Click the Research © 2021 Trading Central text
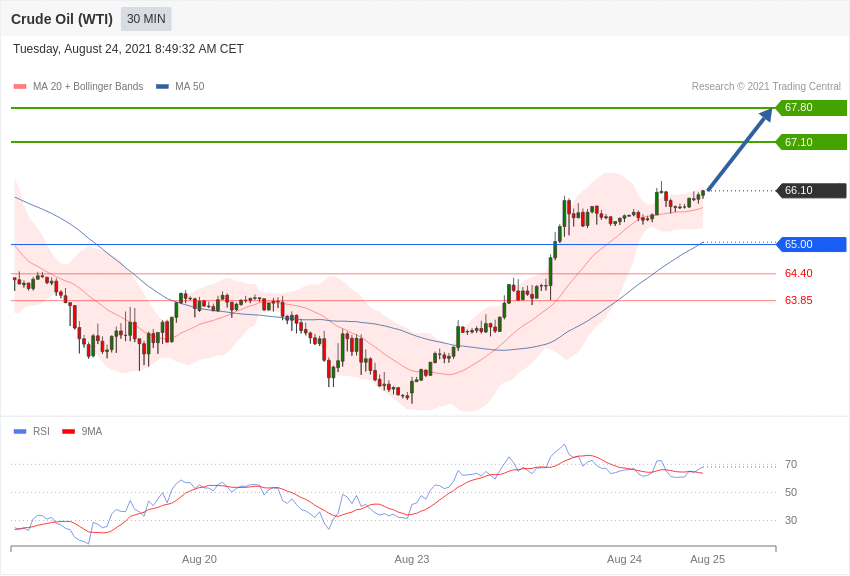 766,87
